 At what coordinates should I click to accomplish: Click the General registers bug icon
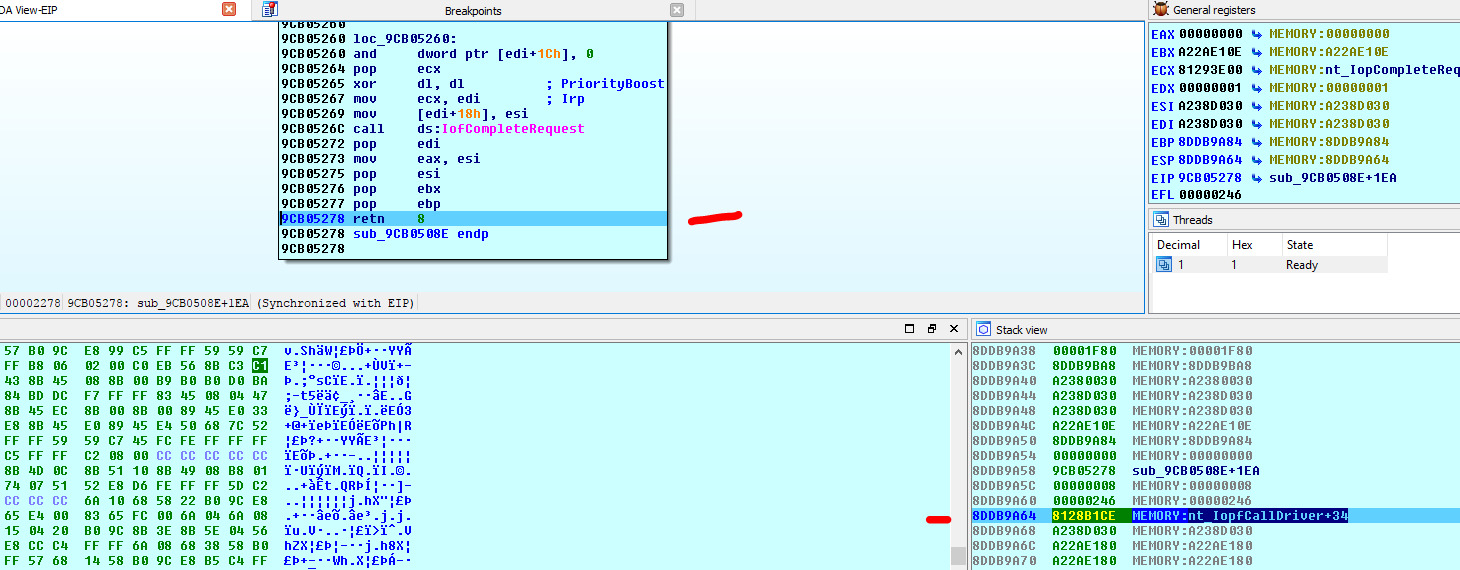tap(1160, 10)
